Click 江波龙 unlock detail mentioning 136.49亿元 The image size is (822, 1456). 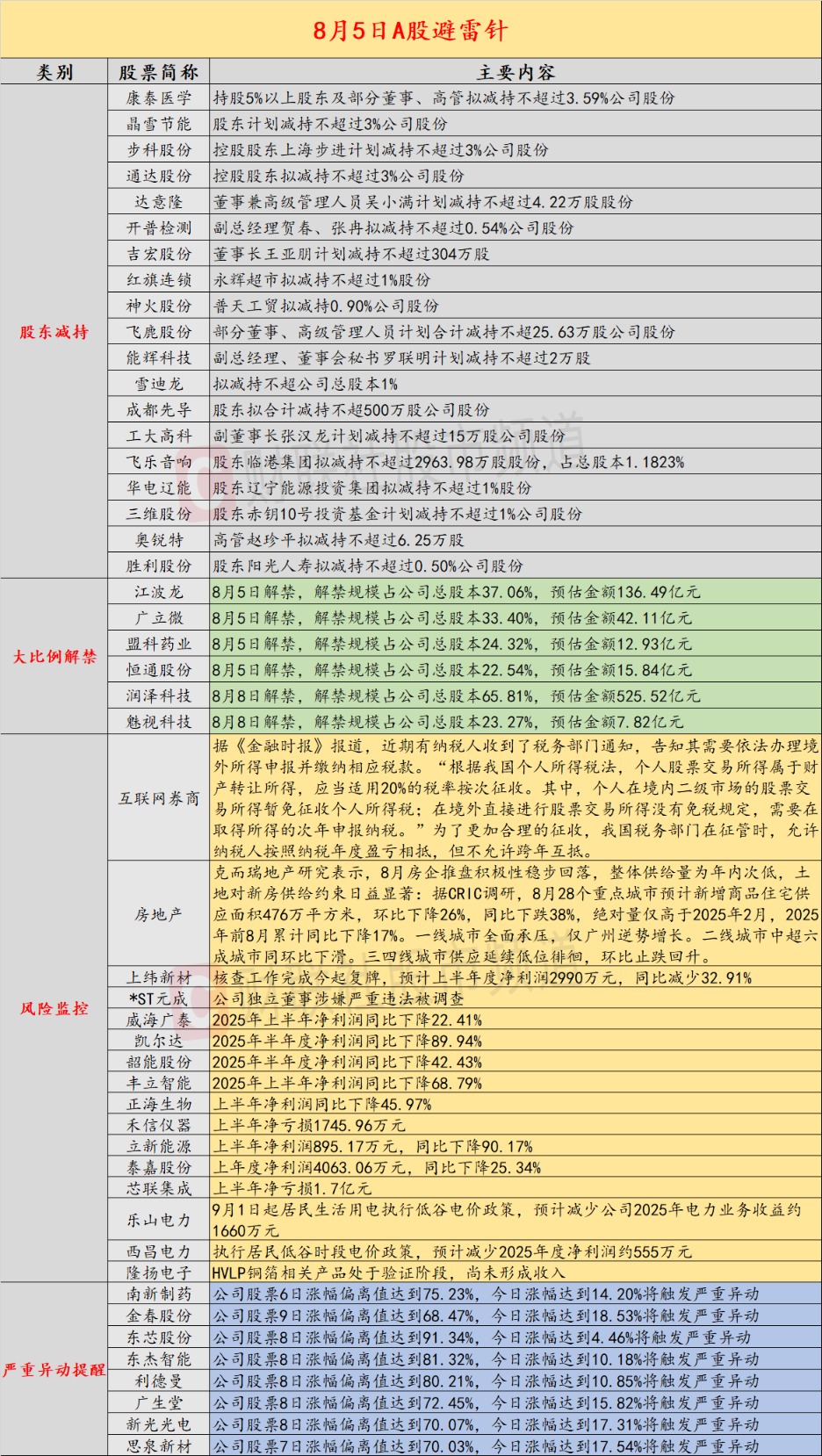pyautogui.click(x=457, y=592)
